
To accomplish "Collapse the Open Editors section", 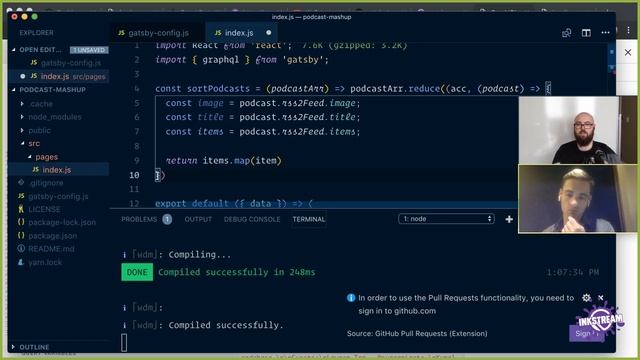I will coord(40,50).
